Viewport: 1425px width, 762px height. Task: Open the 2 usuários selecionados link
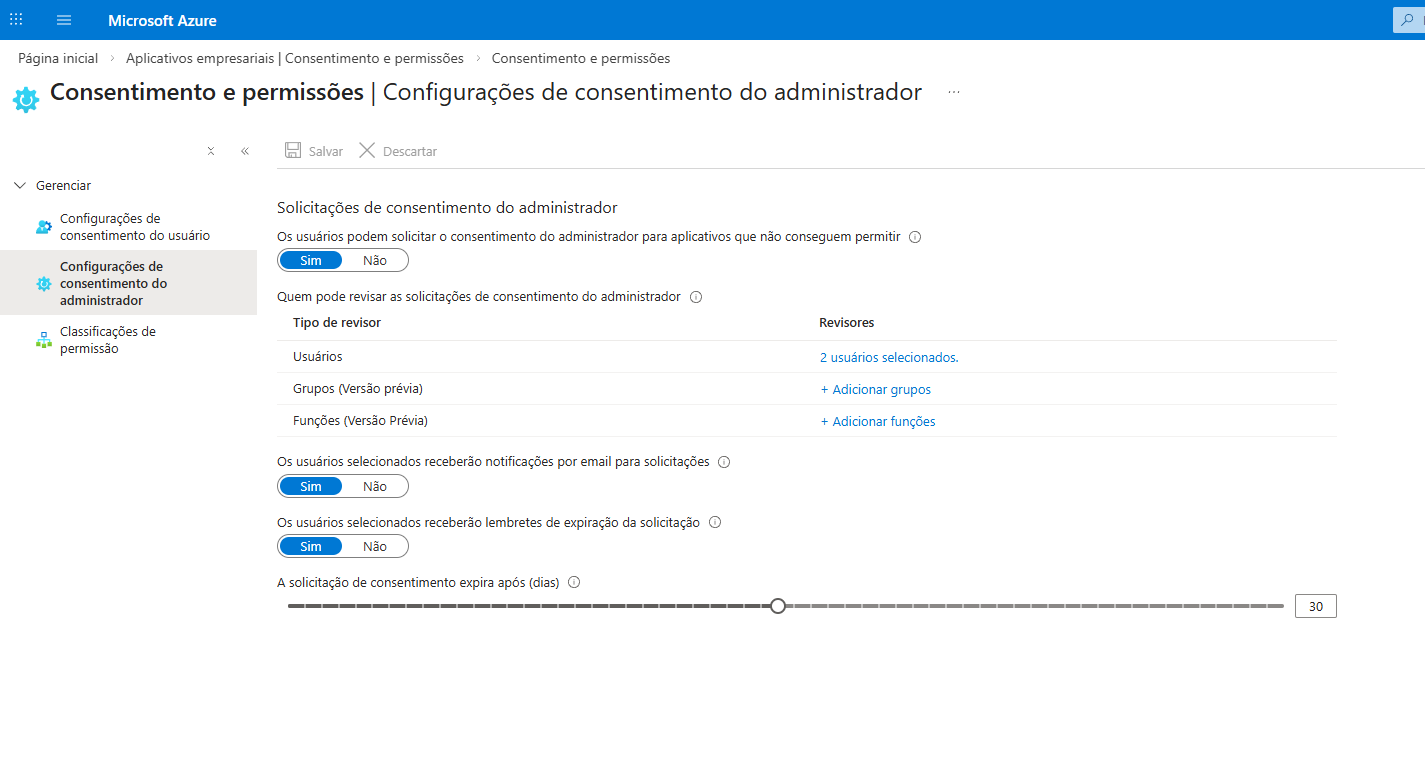(888, 356)
